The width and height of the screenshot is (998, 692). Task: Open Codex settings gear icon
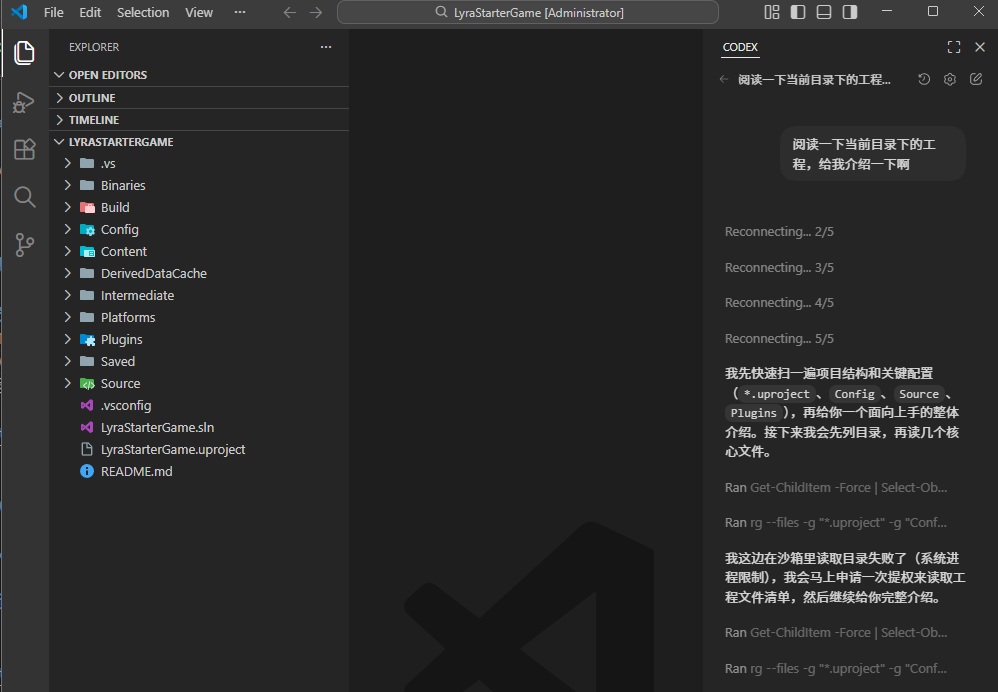click(950, 80)
